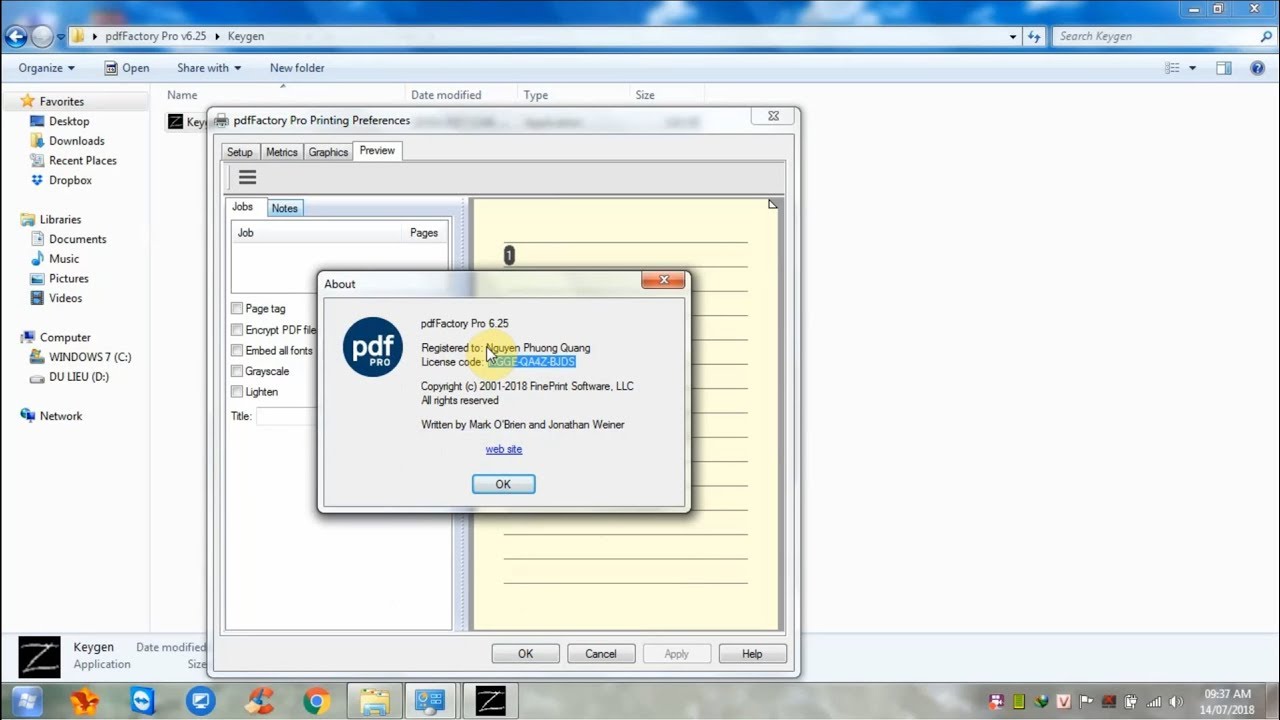This screenshot has height=720, width=1280.
Task: Click the Title input field
Action: (x=286, y=416)
